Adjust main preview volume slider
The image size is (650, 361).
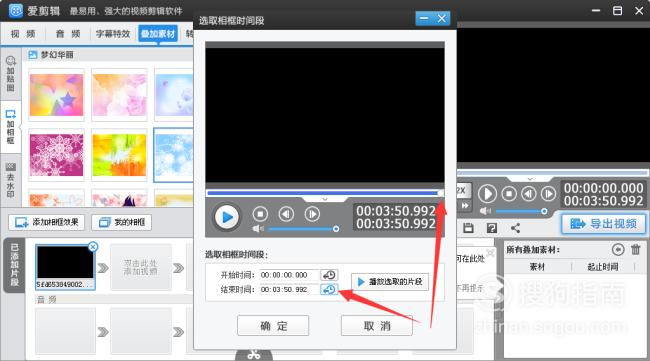coord(521,211)
